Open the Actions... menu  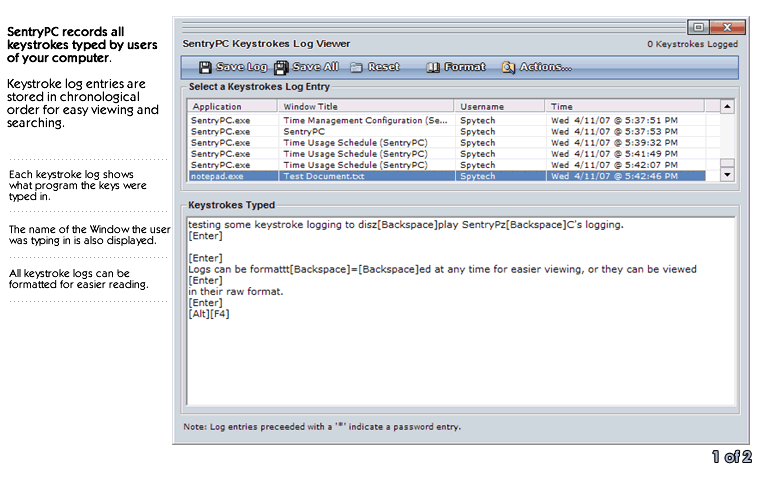(546, 66)
